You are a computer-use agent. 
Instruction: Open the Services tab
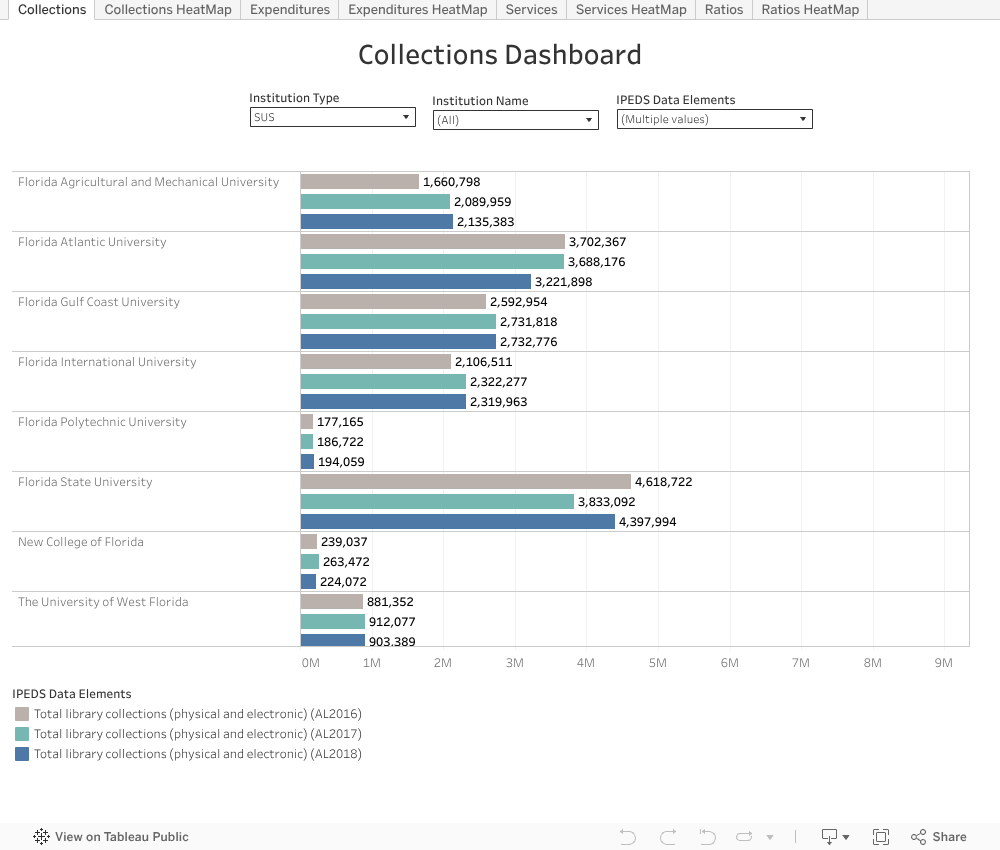click(x=531, y=10)
